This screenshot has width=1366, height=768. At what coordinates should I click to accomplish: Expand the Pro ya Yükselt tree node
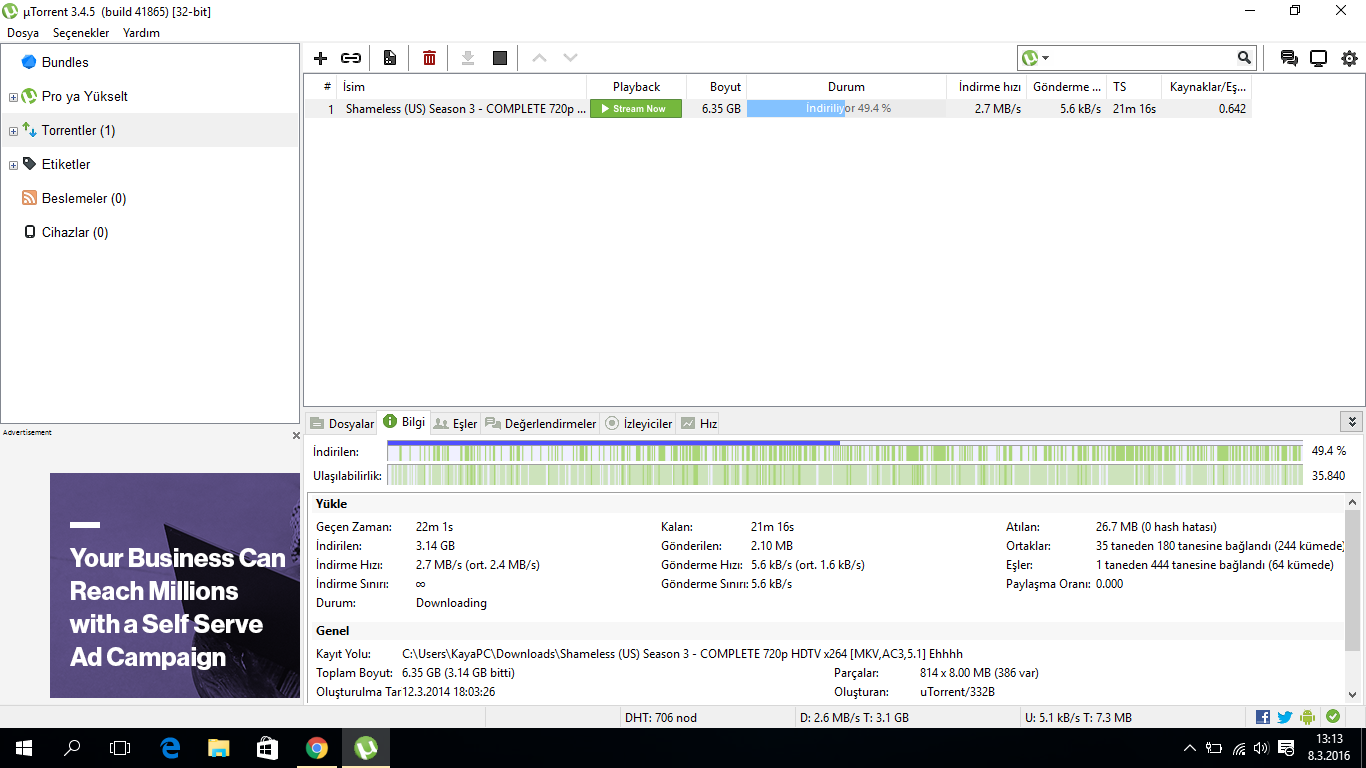click(x=13, y=97)
